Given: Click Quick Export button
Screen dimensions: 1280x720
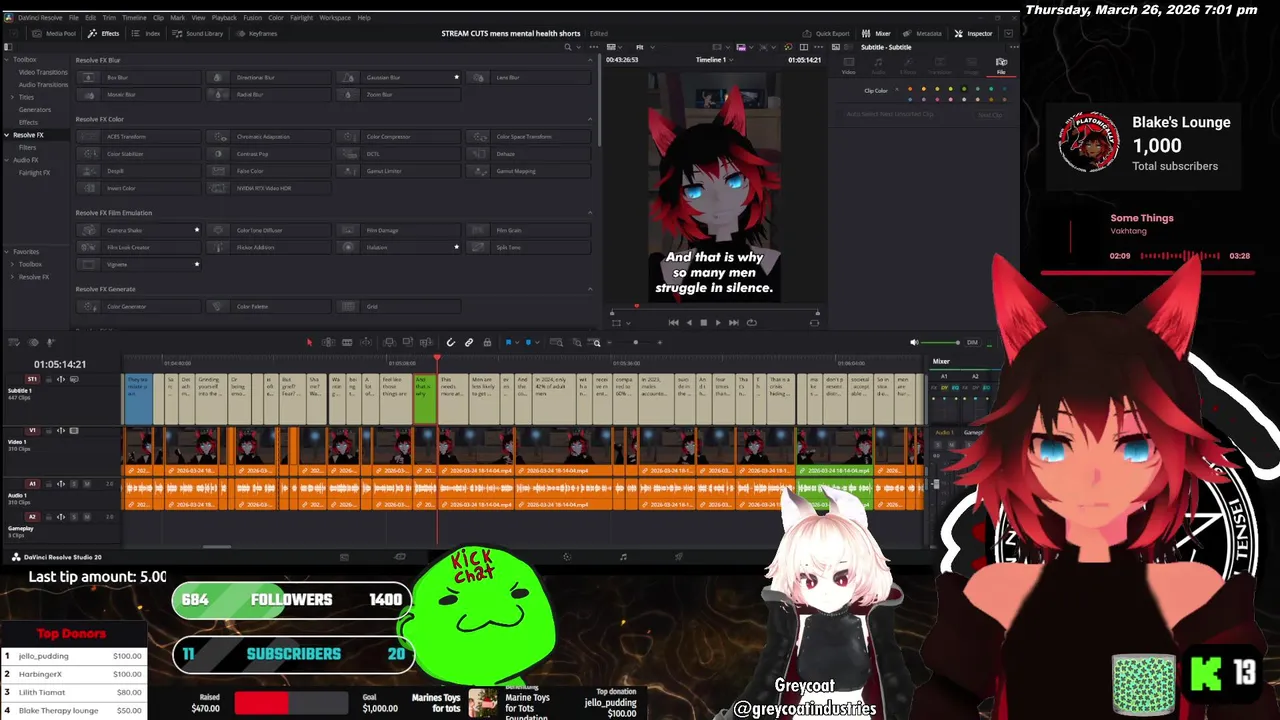Looking at the screenshot, I should pyautogui.click(x=826, y=33).
